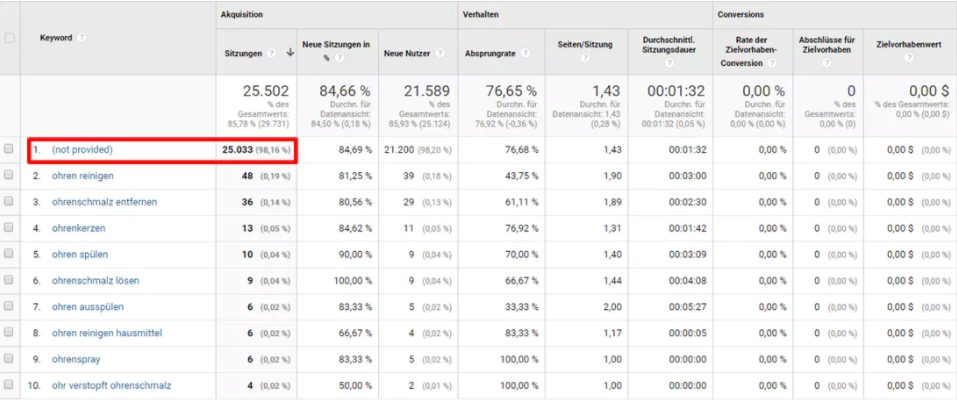
Task: Click help icon next to Absprungrate
Action: [x=525, y=53]
